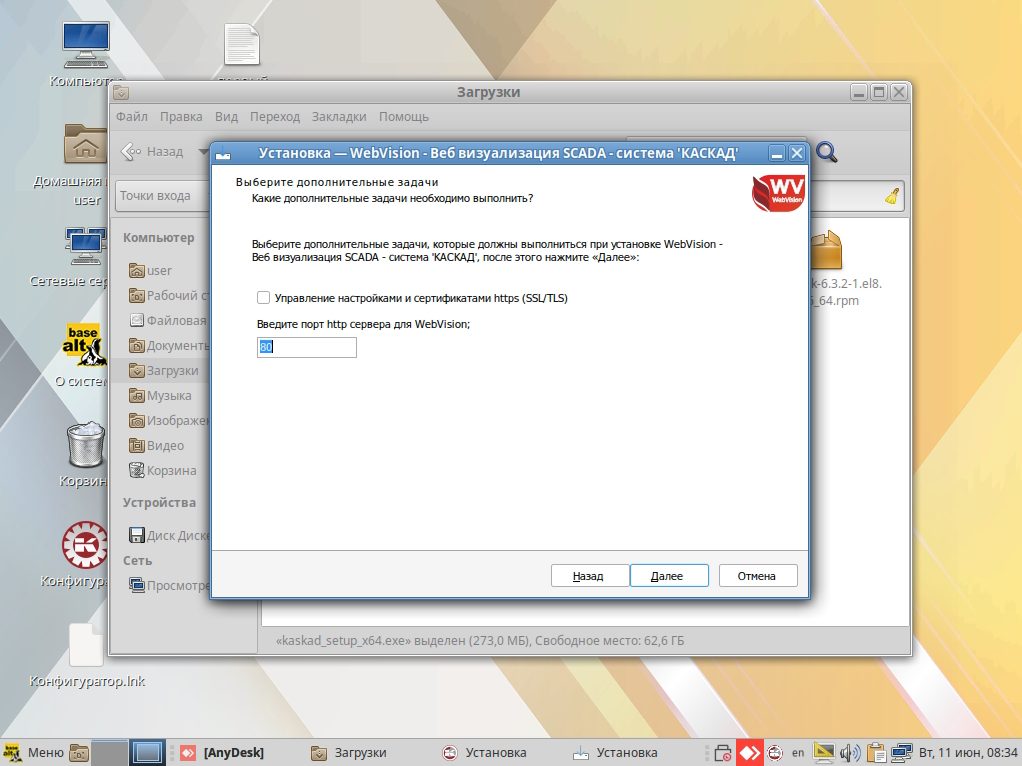The width and height of the screenshot is (1022, 766).
Task: Open the Закладки menu
Action: (338, 117)
